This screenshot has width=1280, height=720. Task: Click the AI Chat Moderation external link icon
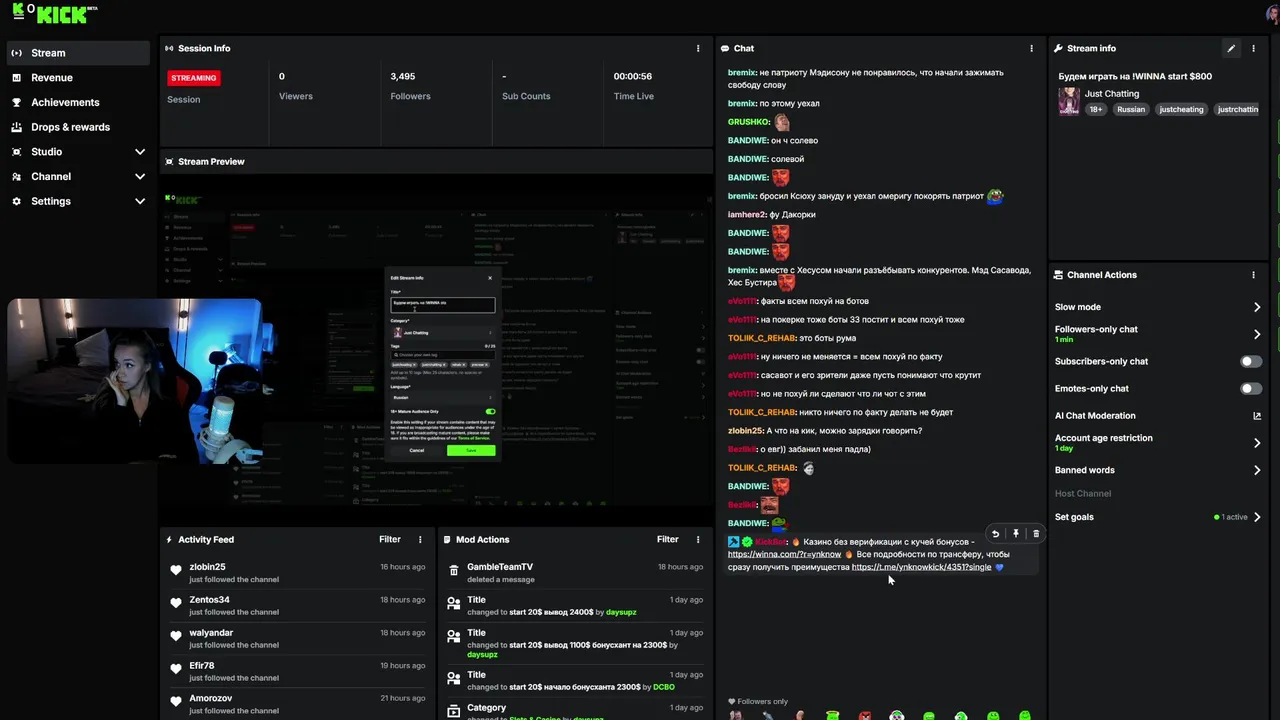(1257, 416)
